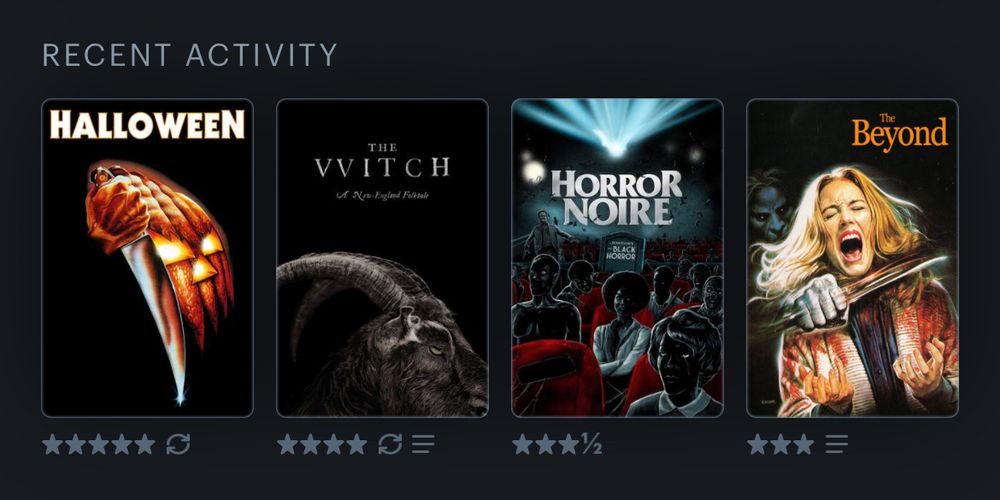Click the rewatch icon under The VVitch

tap(390, 444)
